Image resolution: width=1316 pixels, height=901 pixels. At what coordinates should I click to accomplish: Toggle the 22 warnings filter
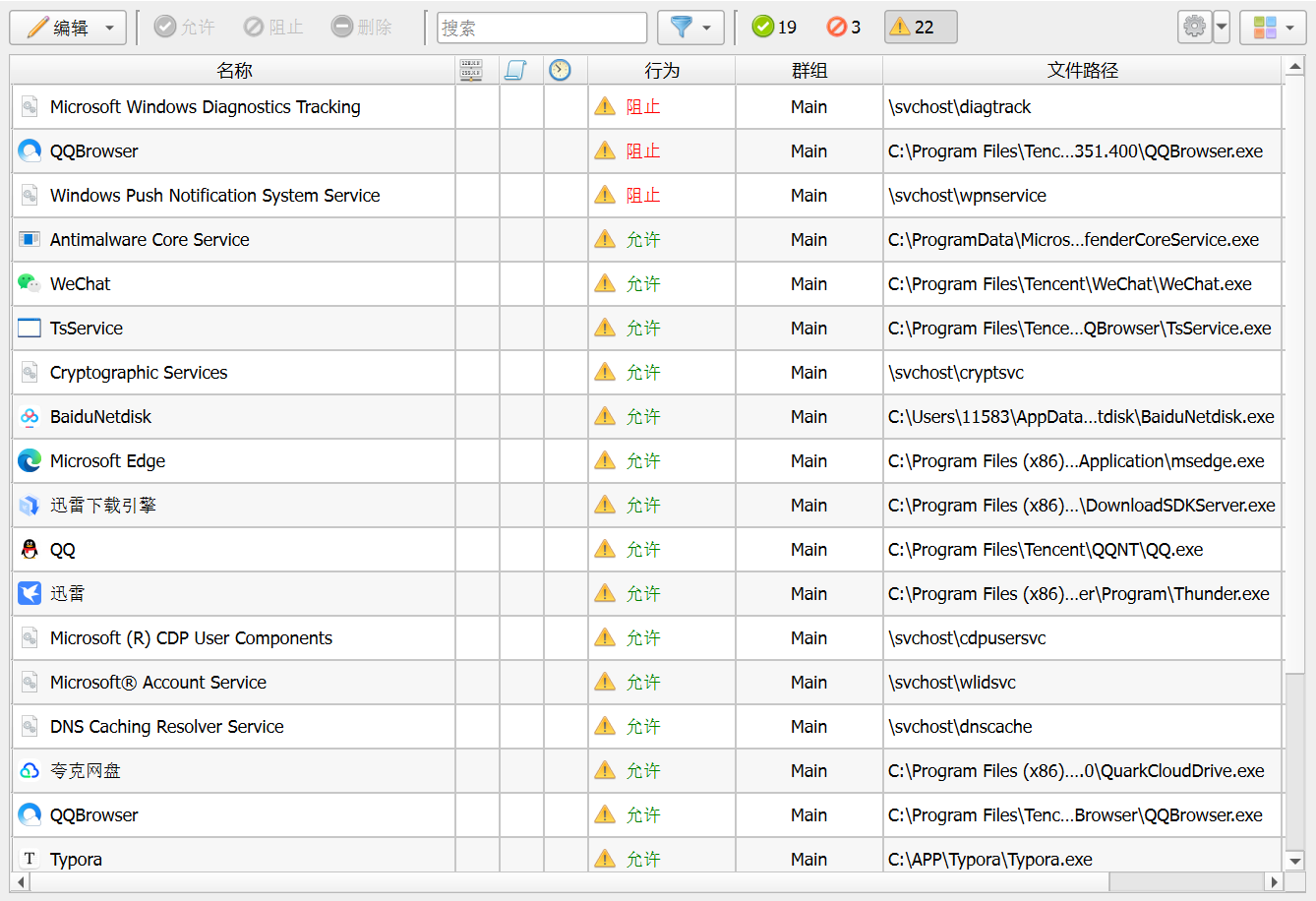pyautogui.click(x=921, y=28)
